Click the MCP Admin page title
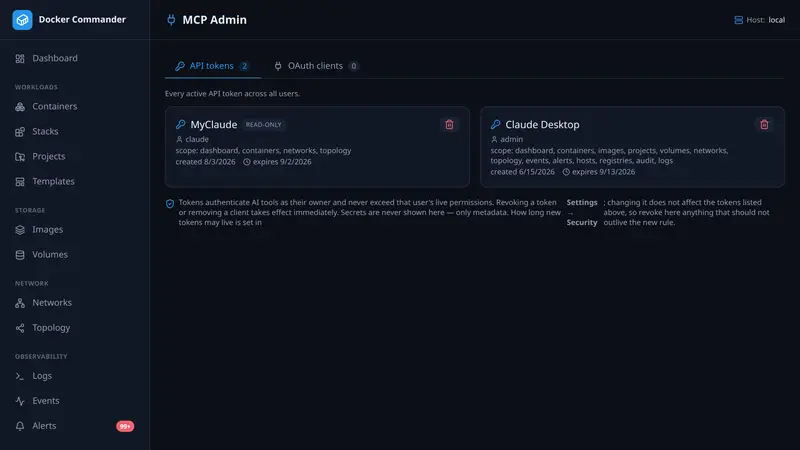 point(214,19)
